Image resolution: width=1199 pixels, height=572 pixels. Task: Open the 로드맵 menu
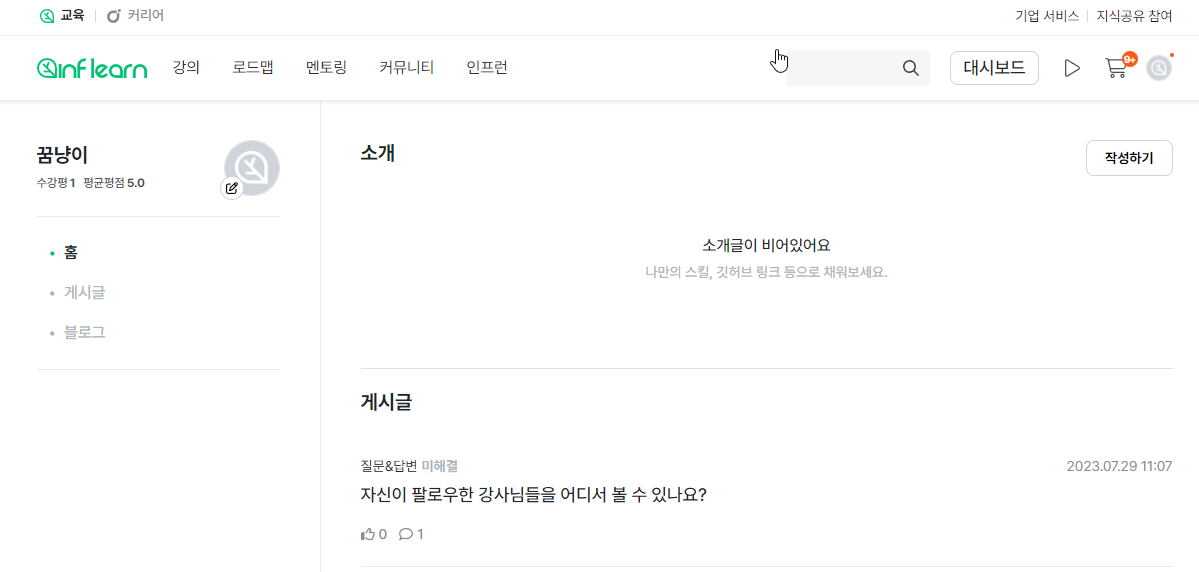point(253,68)
